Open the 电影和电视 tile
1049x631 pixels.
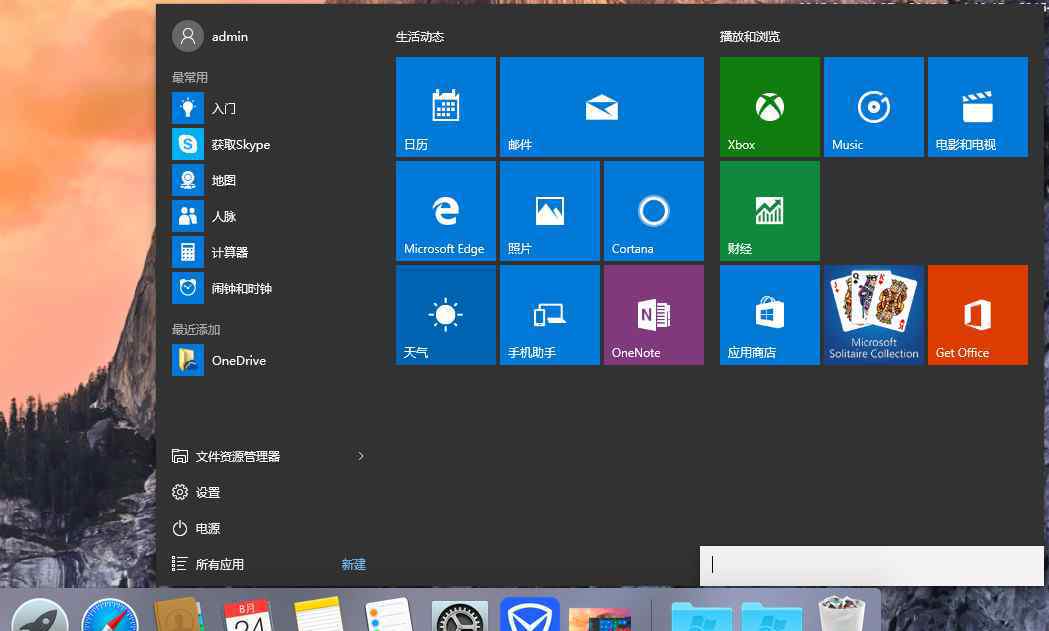coord(977,107)
